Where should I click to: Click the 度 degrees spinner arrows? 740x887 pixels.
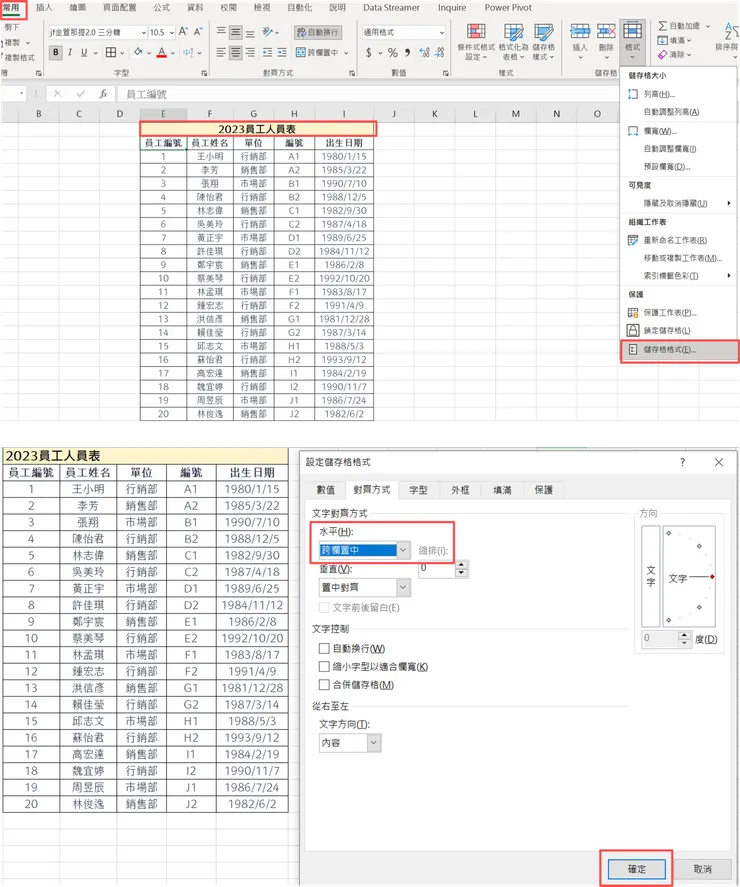tap(685, 639)
